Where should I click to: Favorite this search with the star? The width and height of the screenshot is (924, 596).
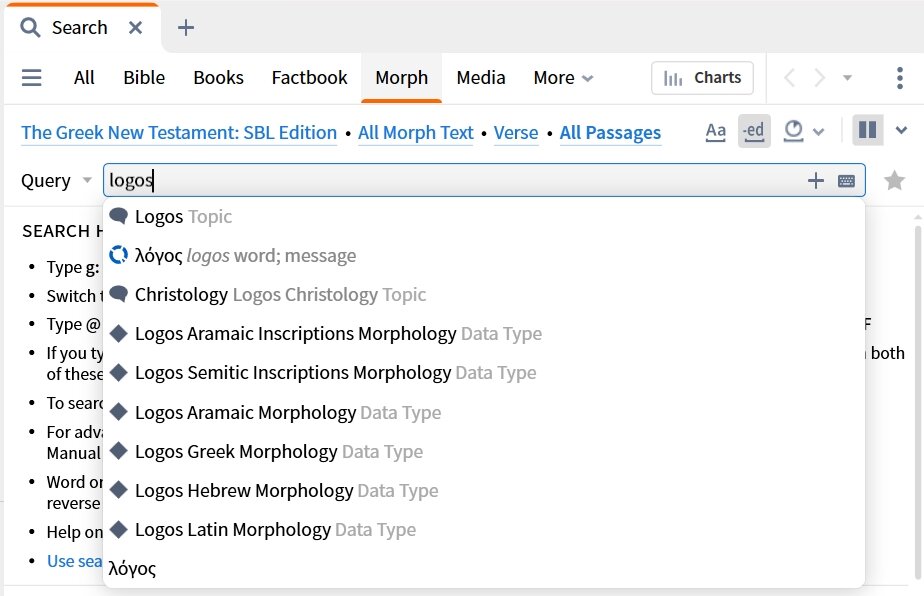point(895,180)
